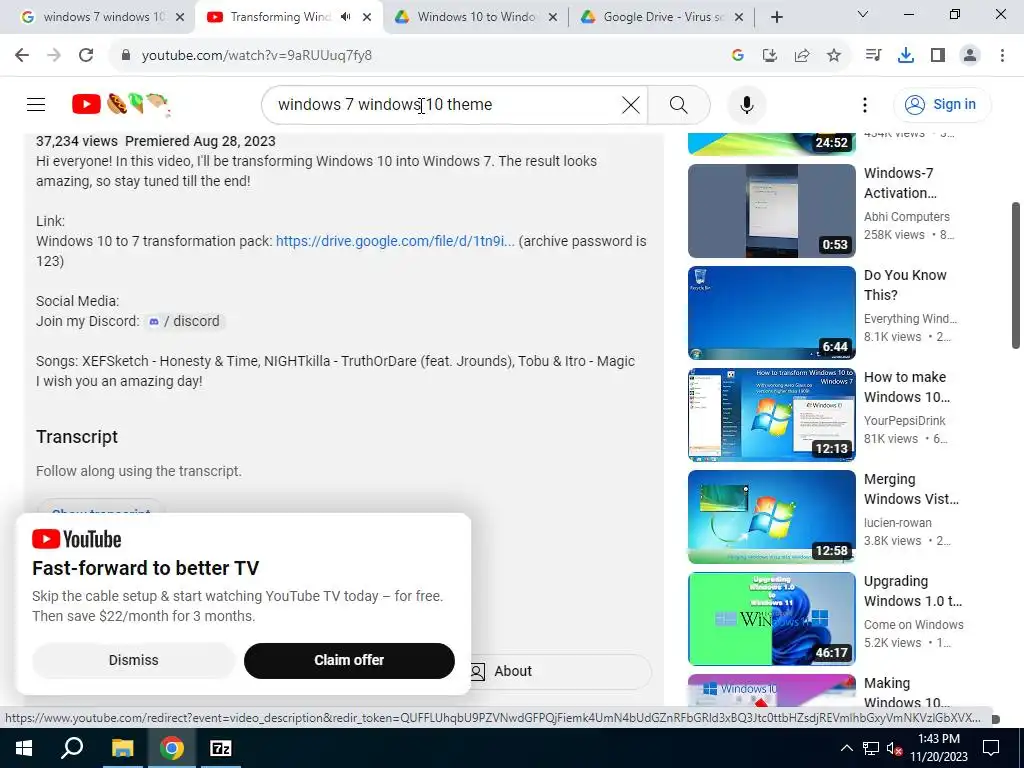Click the browser forward arrow
The image size is (1024, 768).
click(54, 56)
